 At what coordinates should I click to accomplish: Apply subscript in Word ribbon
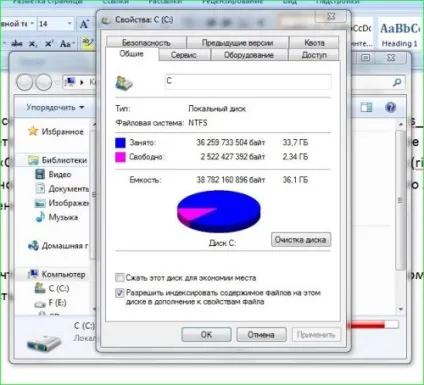pos(33,44)
